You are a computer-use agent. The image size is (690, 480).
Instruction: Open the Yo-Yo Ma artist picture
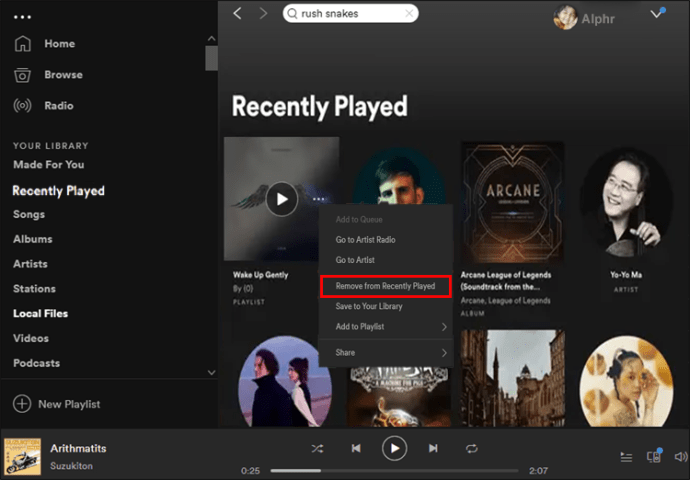(x=626, y=202)
